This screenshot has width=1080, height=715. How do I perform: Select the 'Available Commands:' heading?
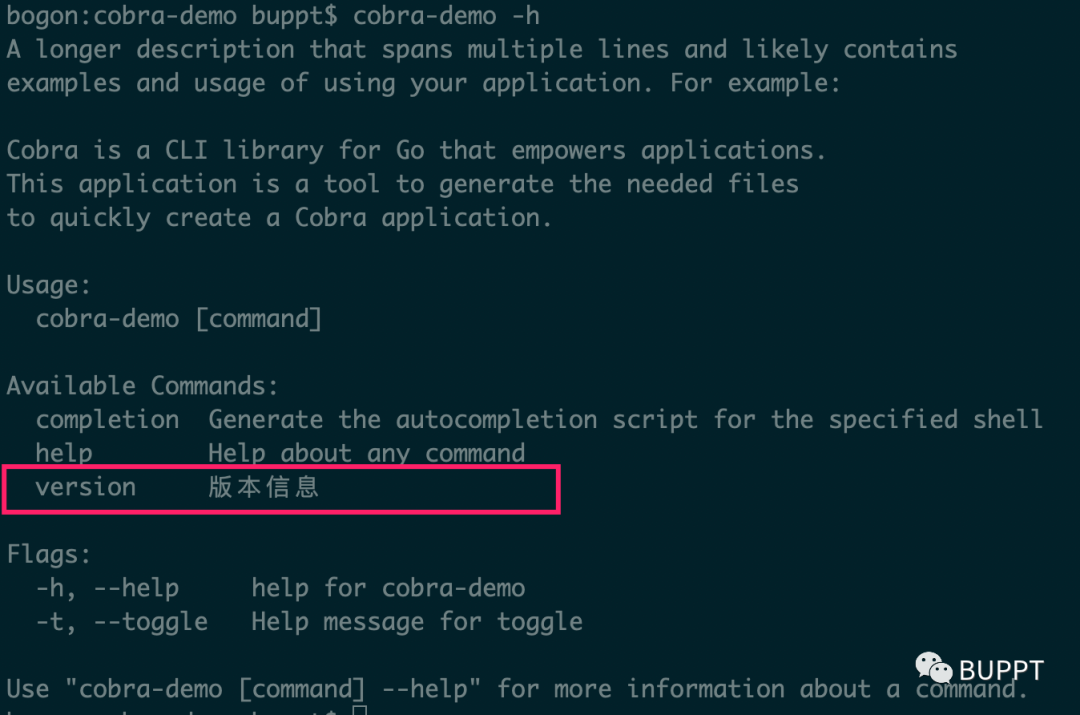(143, 386)
